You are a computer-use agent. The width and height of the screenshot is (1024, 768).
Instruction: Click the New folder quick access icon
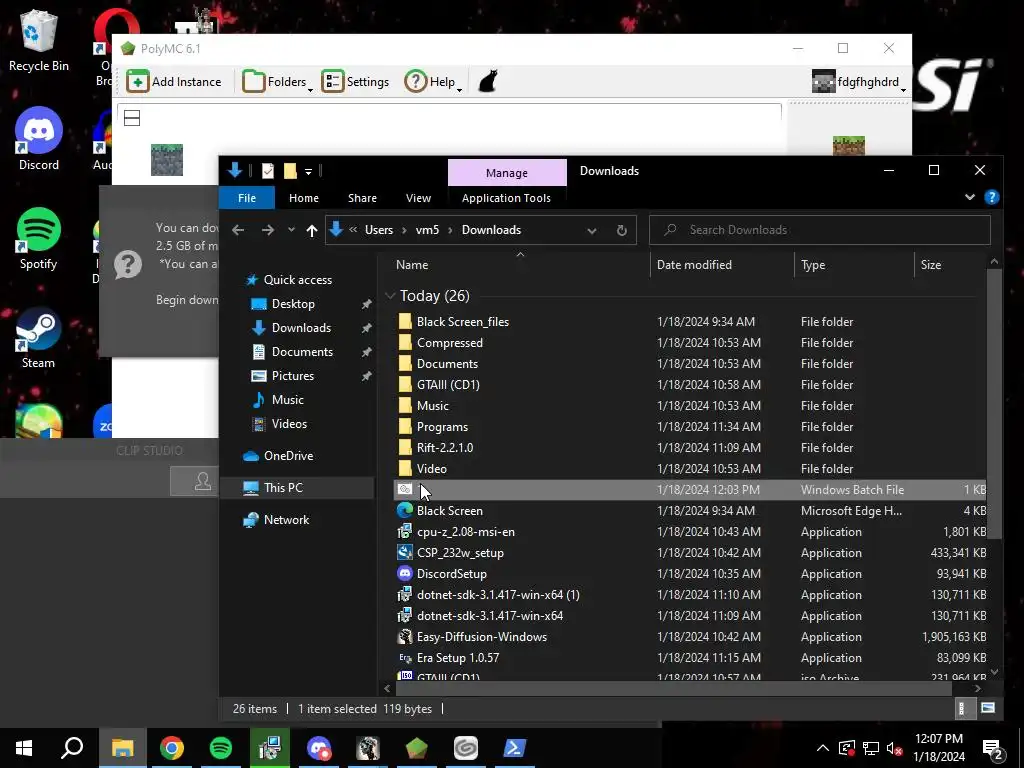[x=290, y=171]
